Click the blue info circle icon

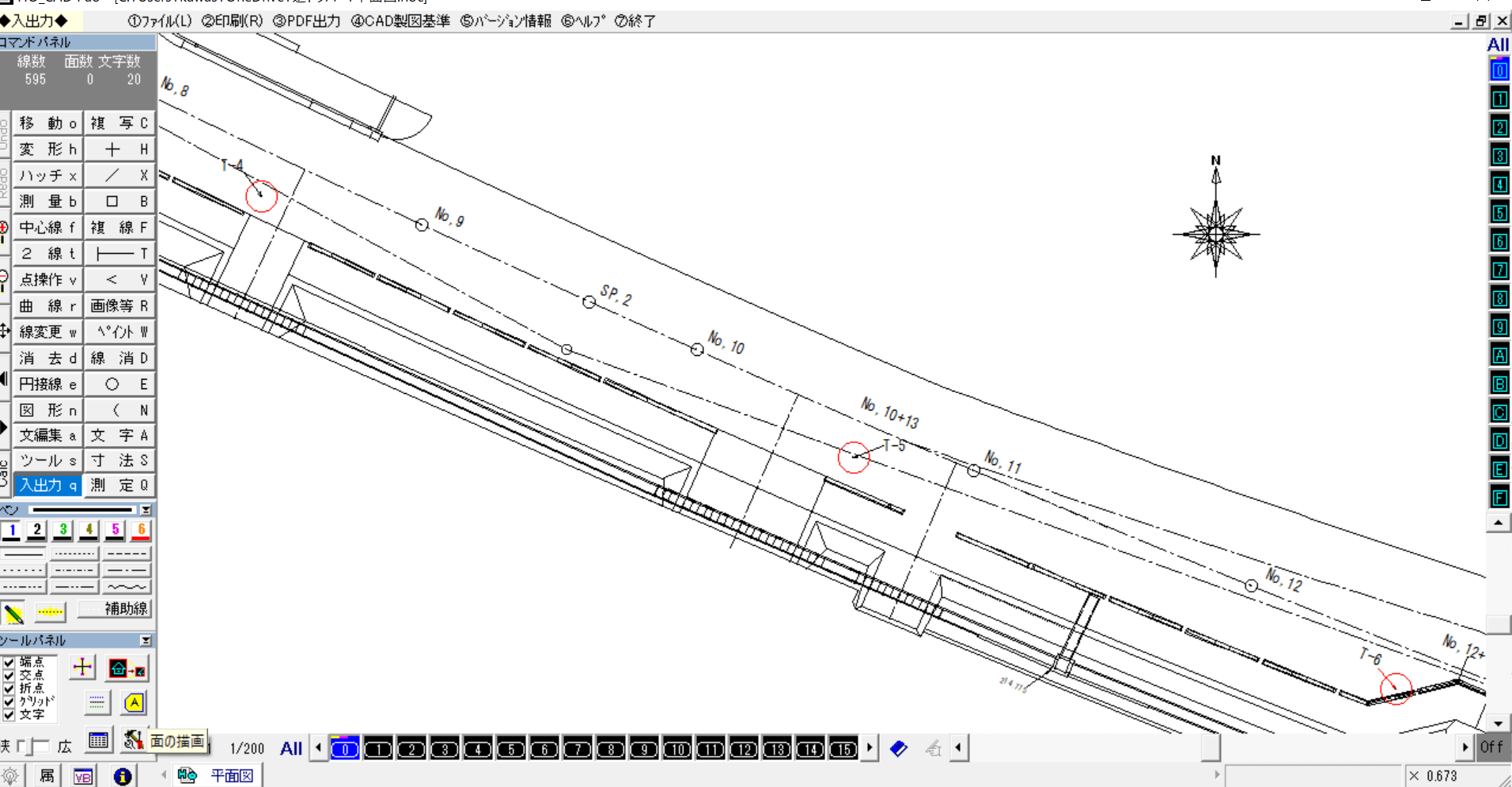point(122,776)
